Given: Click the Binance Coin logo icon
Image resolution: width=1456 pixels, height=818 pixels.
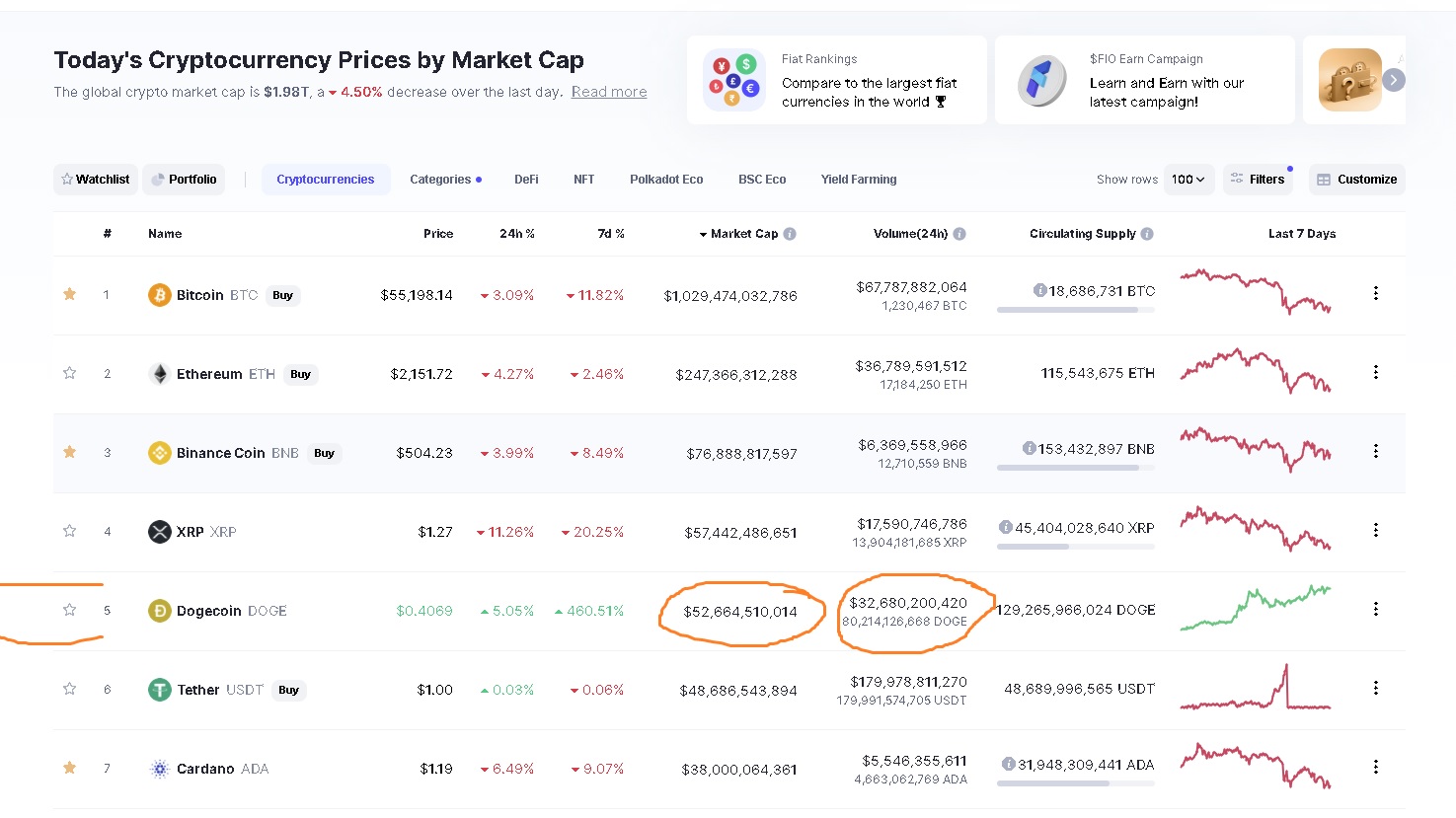Looking at the screenshot, I should click(x=159, y=453).
